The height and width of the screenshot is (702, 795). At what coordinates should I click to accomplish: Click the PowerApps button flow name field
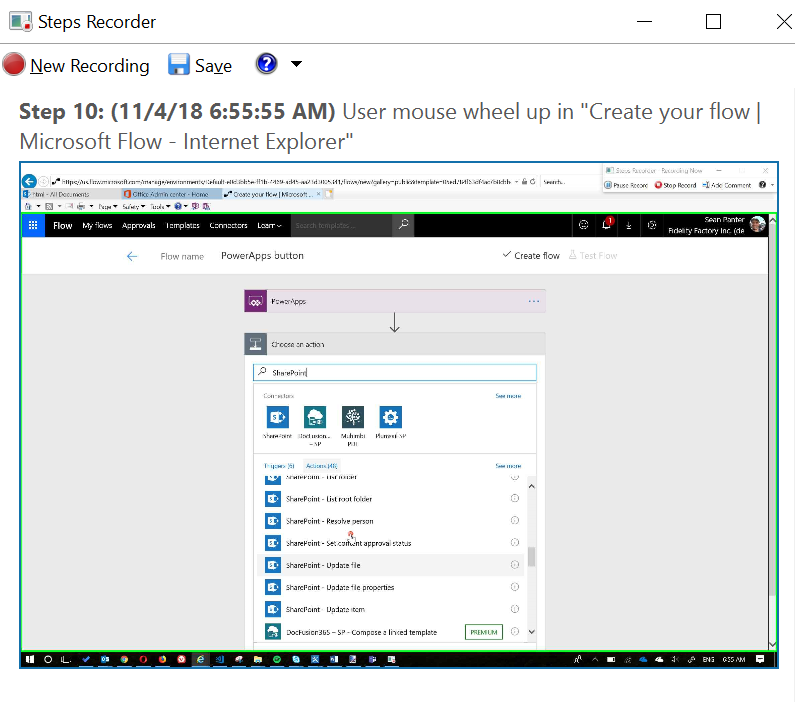tap(262, 255)
